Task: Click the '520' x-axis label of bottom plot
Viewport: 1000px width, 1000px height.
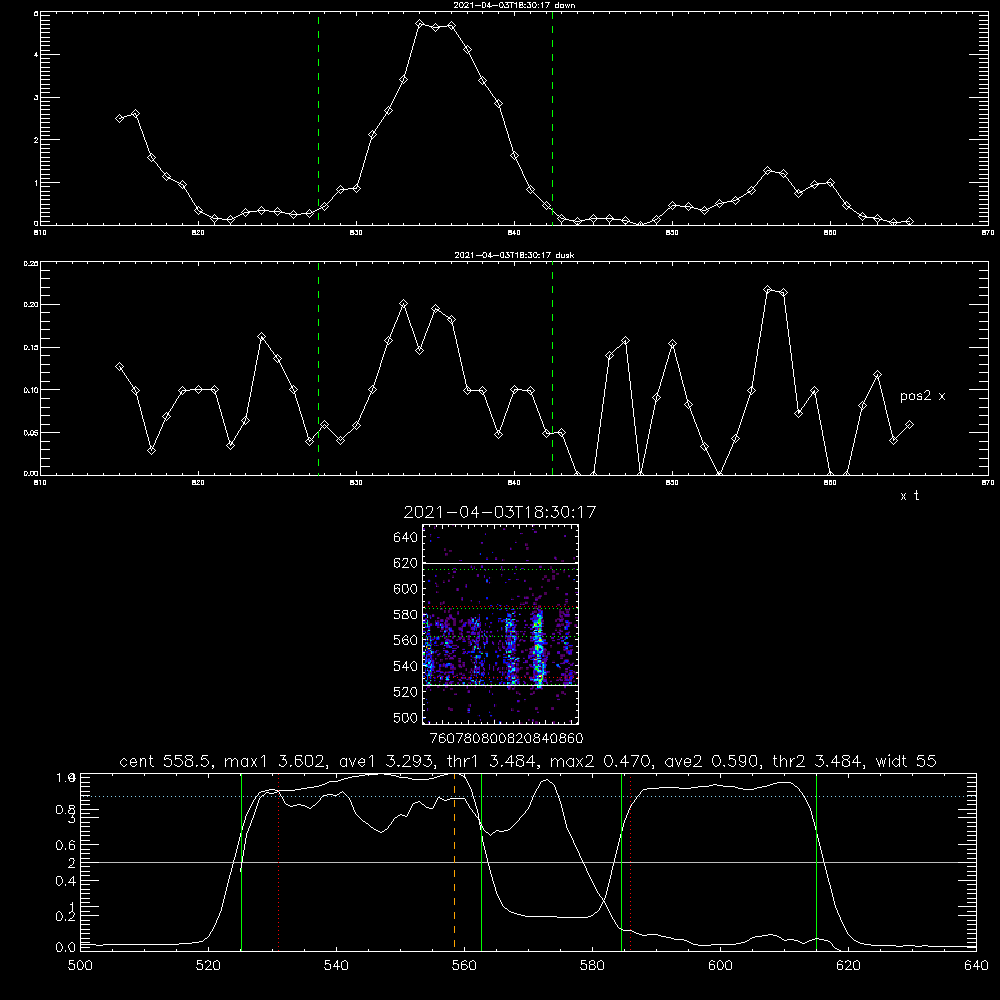Action: coord(208,966)
